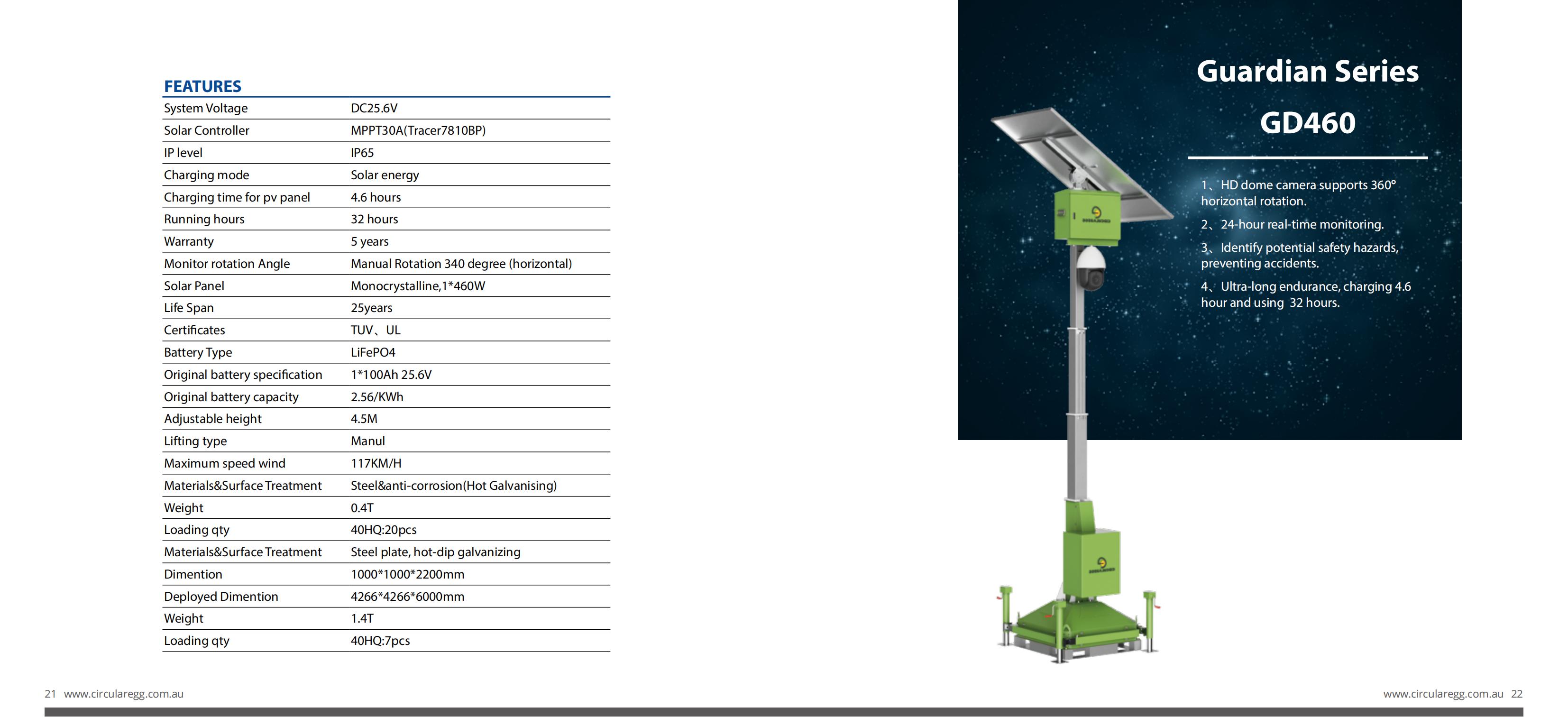Click the 'TUV、UL' certificates value
Viewport: 1568px width, 717px height.
[x=376, y=330]
